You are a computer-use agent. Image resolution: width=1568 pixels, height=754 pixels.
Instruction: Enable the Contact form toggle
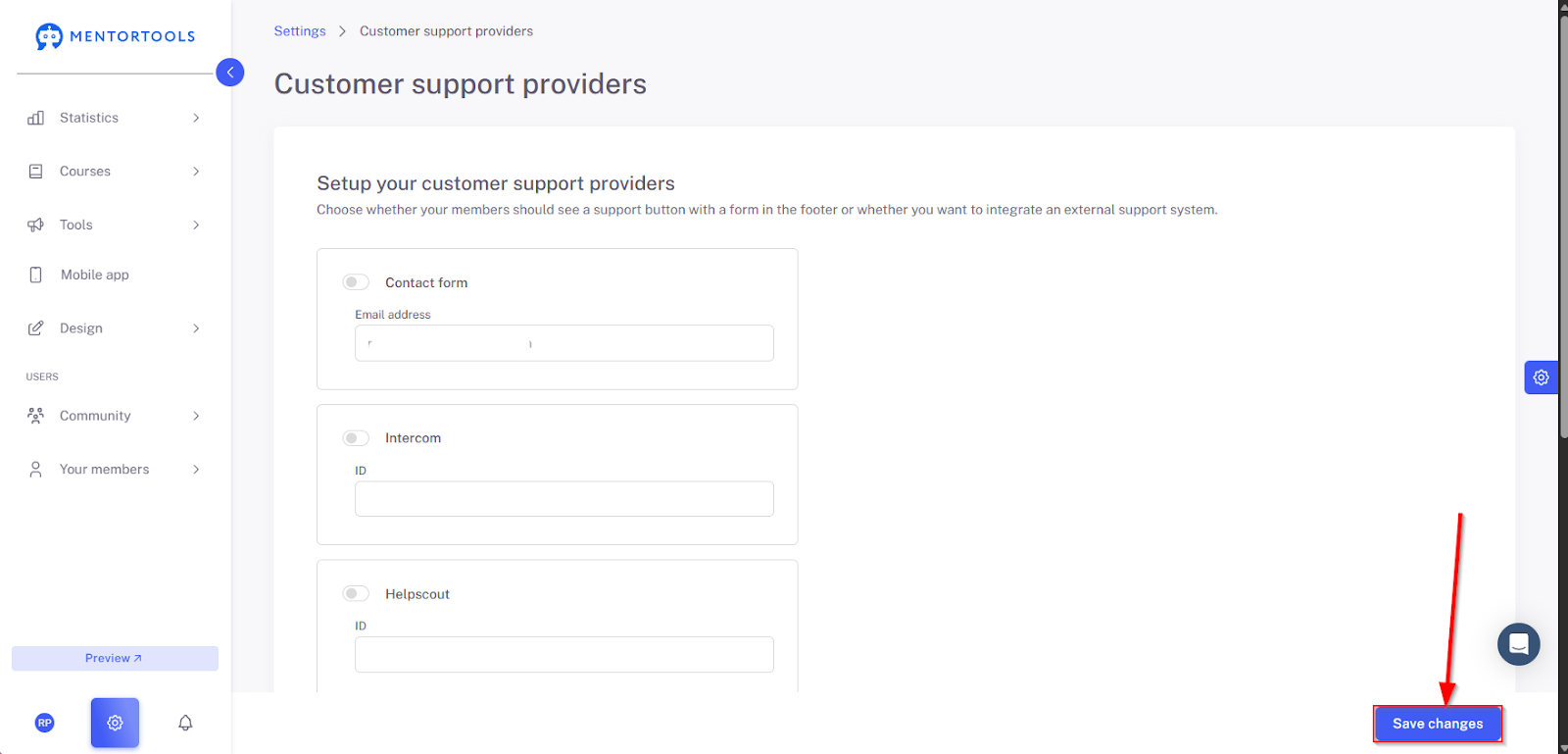[x=356, y=282]
